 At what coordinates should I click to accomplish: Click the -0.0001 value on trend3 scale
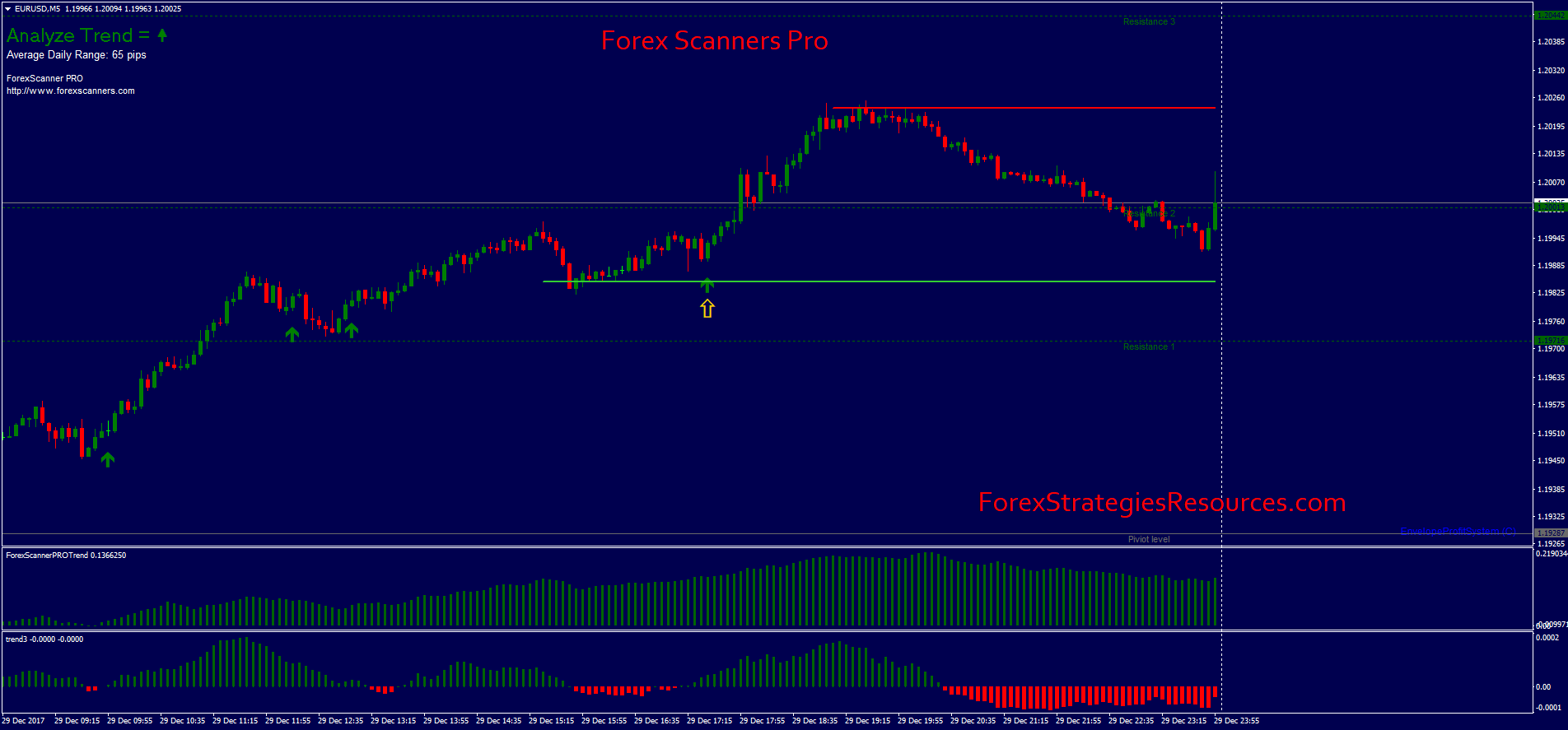coord(1548,708)
